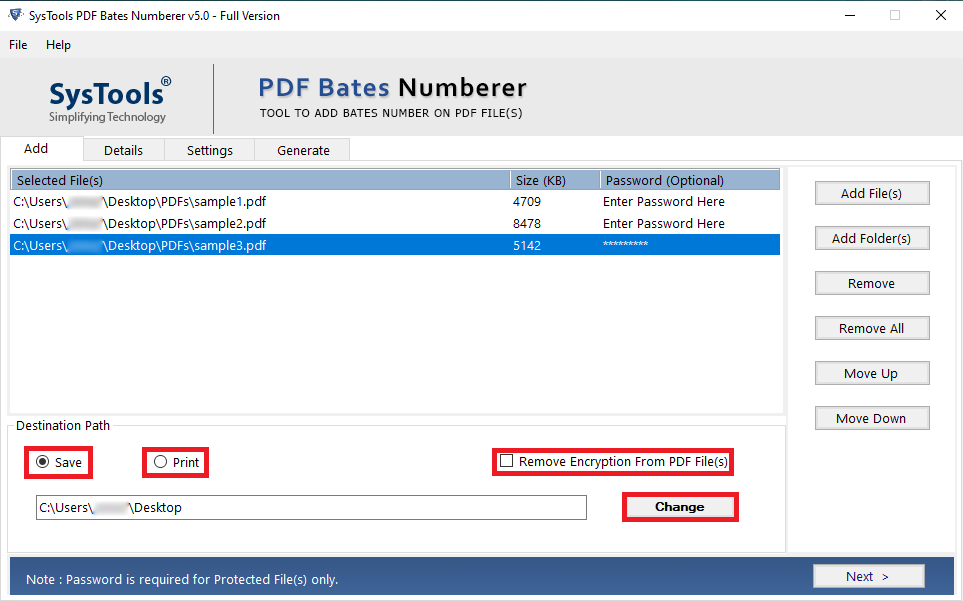This screenshot has height=601, width=963.
Task: Open the File menu
Action: 18,45
